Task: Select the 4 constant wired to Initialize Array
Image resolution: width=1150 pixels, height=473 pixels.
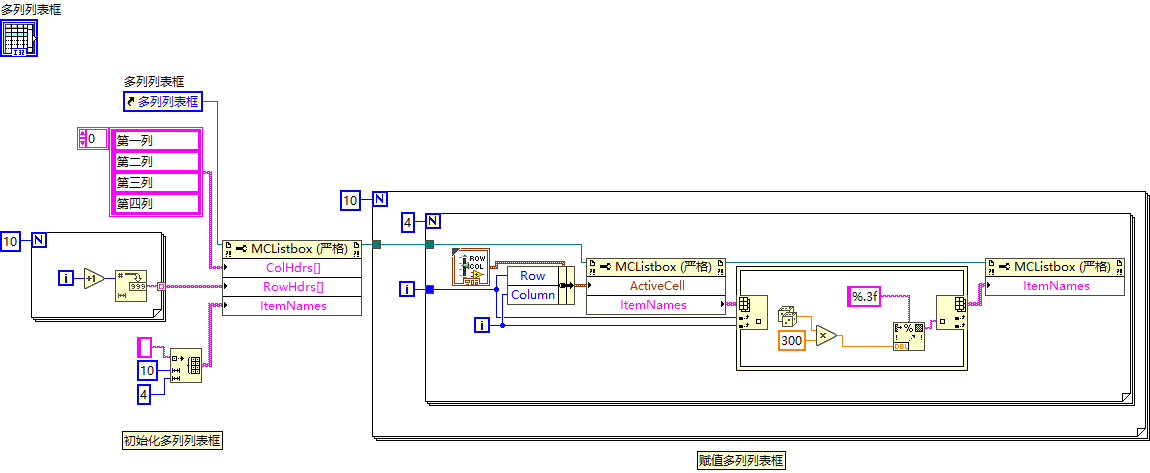Action: [144, 395]
